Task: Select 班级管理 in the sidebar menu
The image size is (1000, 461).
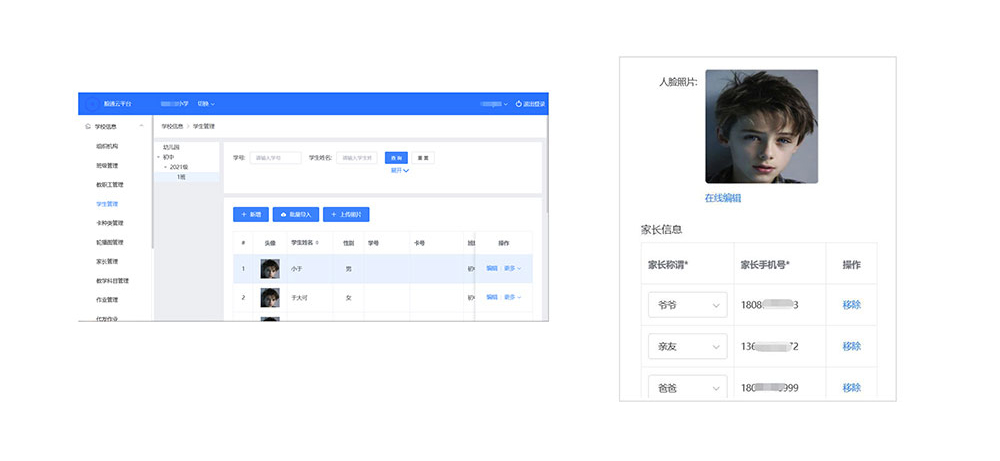Action: tap(107, 166)
